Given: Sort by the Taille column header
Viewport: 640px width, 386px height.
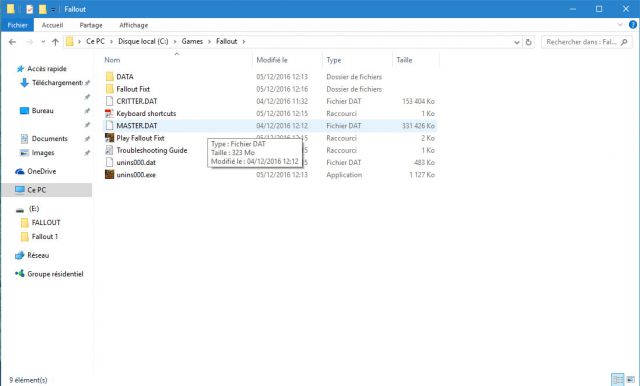Looking at the screenshot, I should tap(404, 60).
